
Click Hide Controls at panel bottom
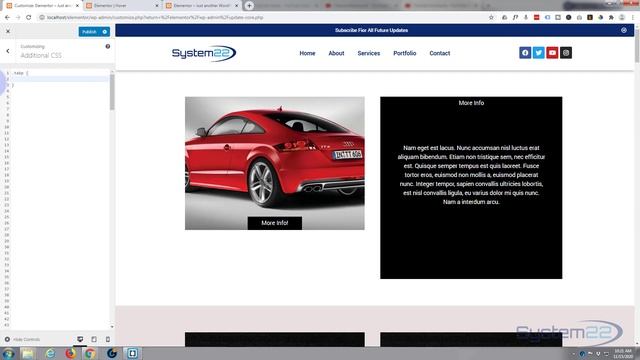click(x=22, y=339)
